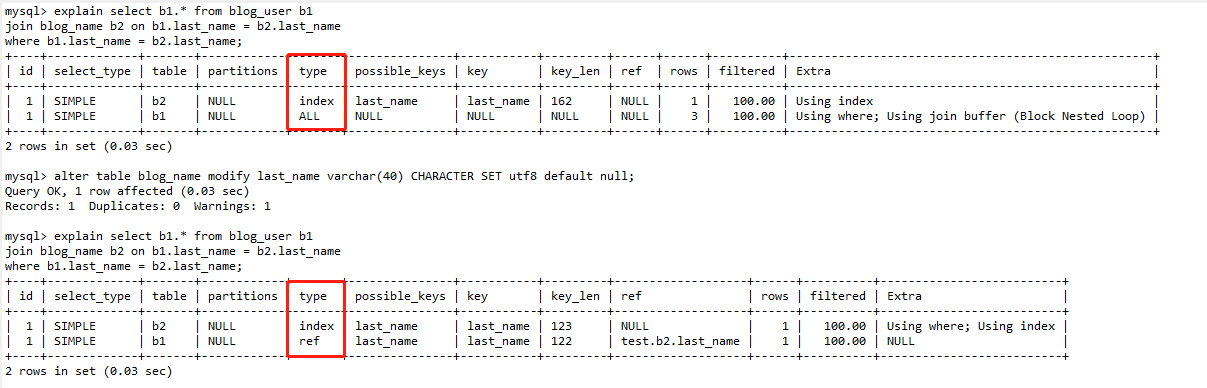Click key_len value 123

click(561, 326)
